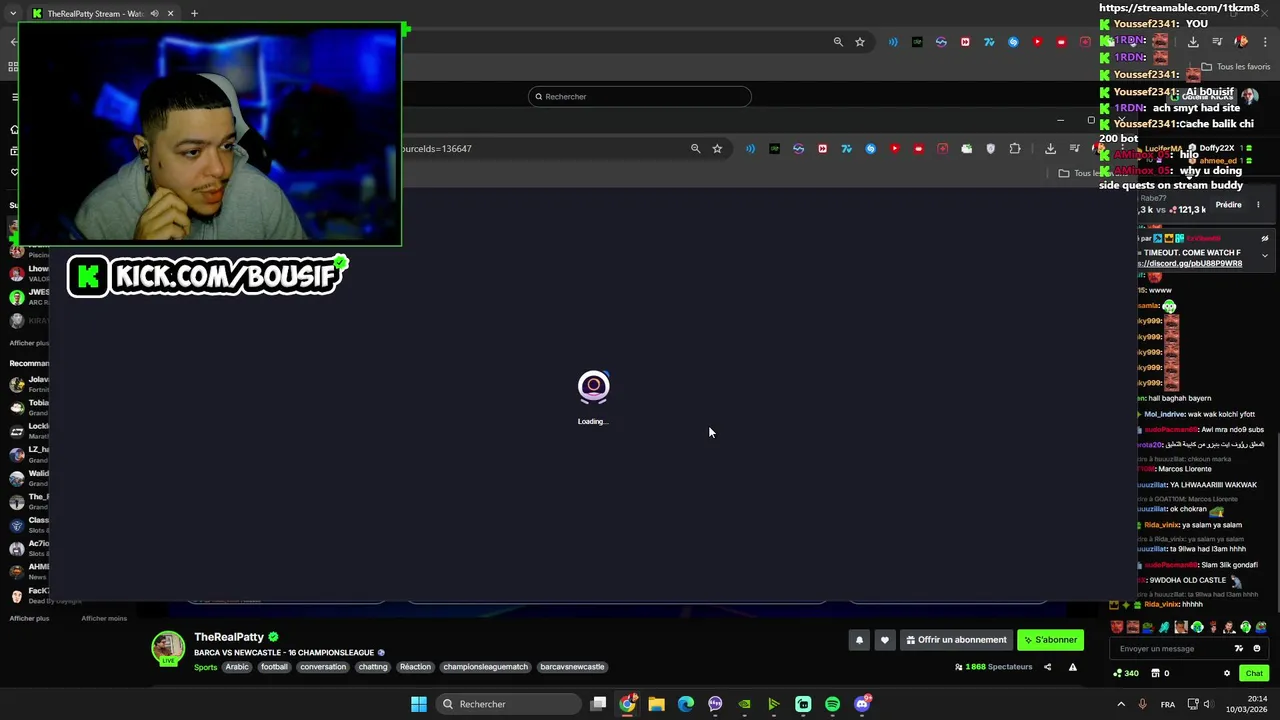Viewport: 1280px width, 720px height.
Task: Show hidden system tray icons chevron
Action: click(x=1119, y=704)
